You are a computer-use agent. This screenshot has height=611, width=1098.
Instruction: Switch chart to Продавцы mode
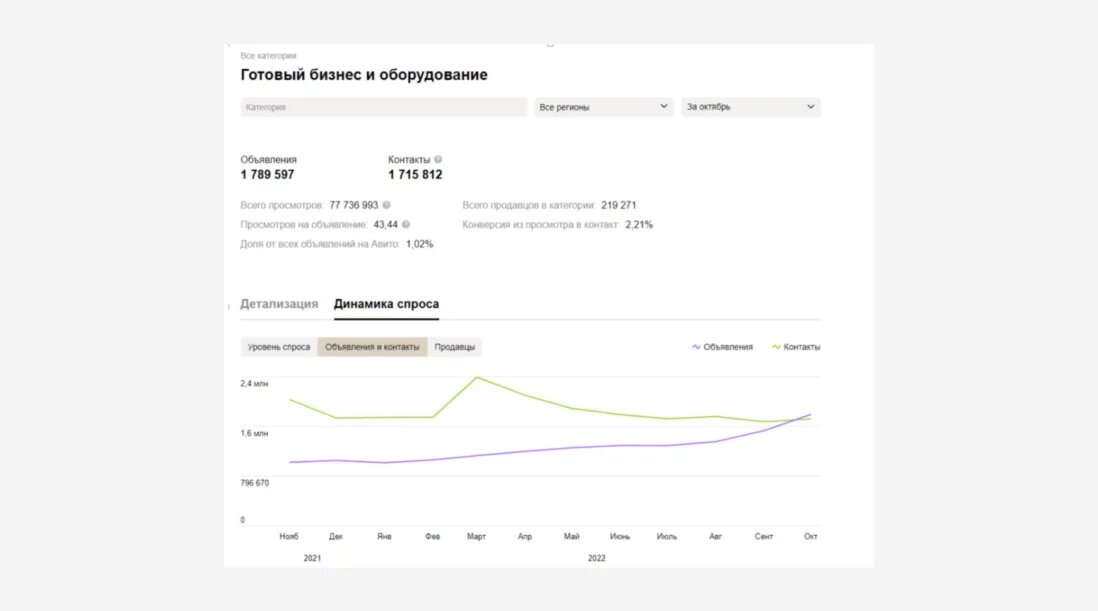455,347
